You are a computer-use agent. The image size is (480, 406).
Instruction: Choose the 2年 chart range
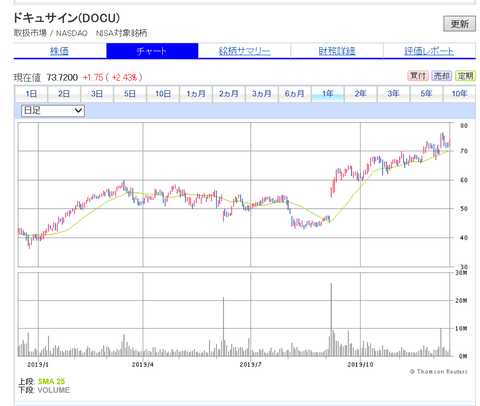tap(361, 94)
